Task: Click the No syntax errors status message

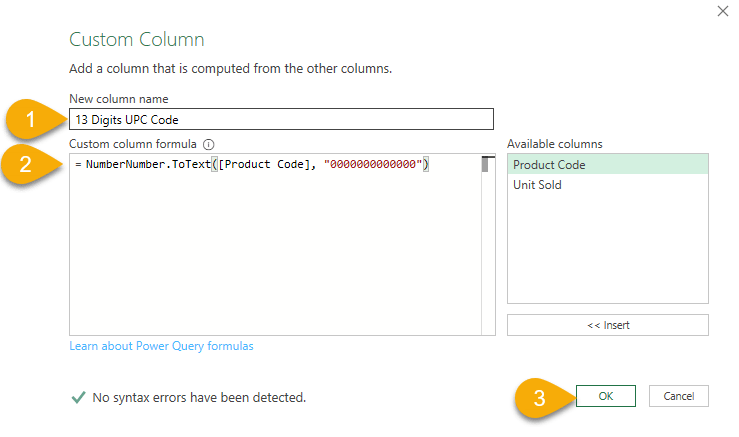Action: pos(199,397)
